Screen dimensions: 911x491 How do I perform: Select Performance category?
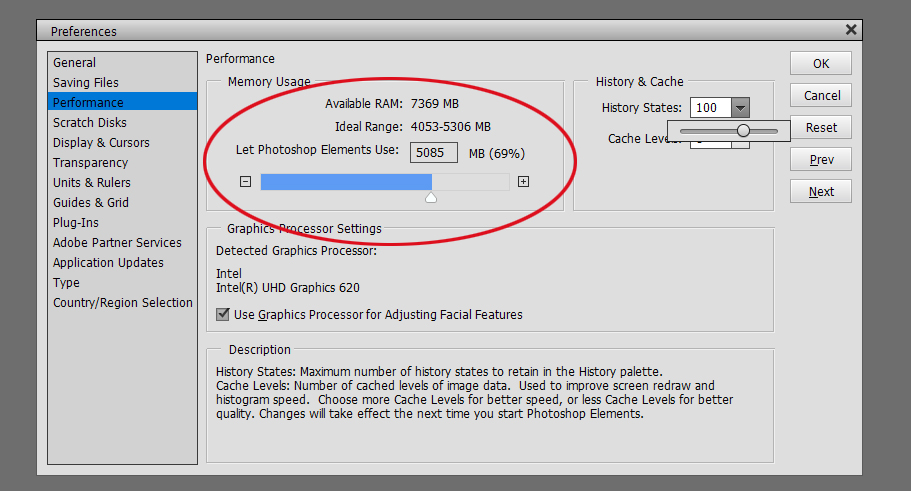(x=123, y=102)
